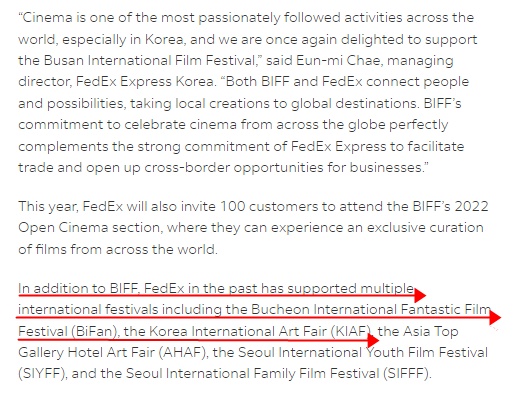Click the abbreviation "(SIFFF)" at the end
Image resolution: width=514 pixels, height=396 pixels.
tap(406, 374)
